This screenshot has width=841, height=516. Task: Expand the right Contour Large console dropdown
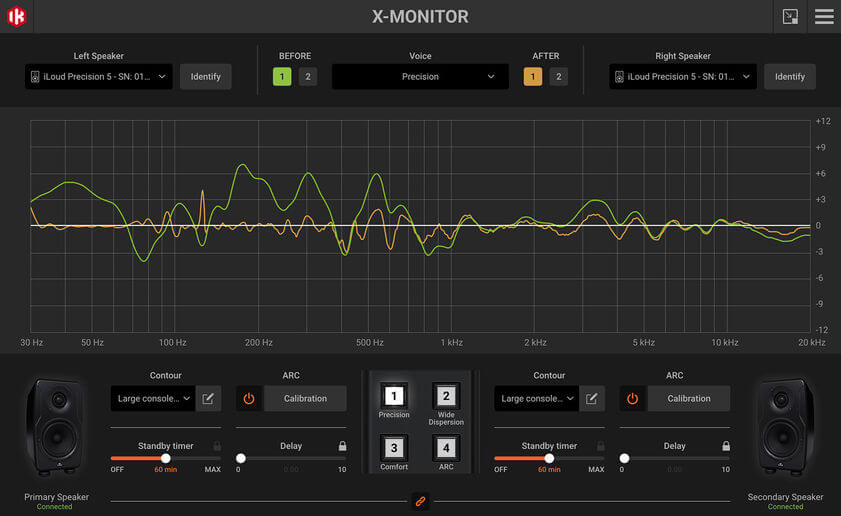[536, 399]
